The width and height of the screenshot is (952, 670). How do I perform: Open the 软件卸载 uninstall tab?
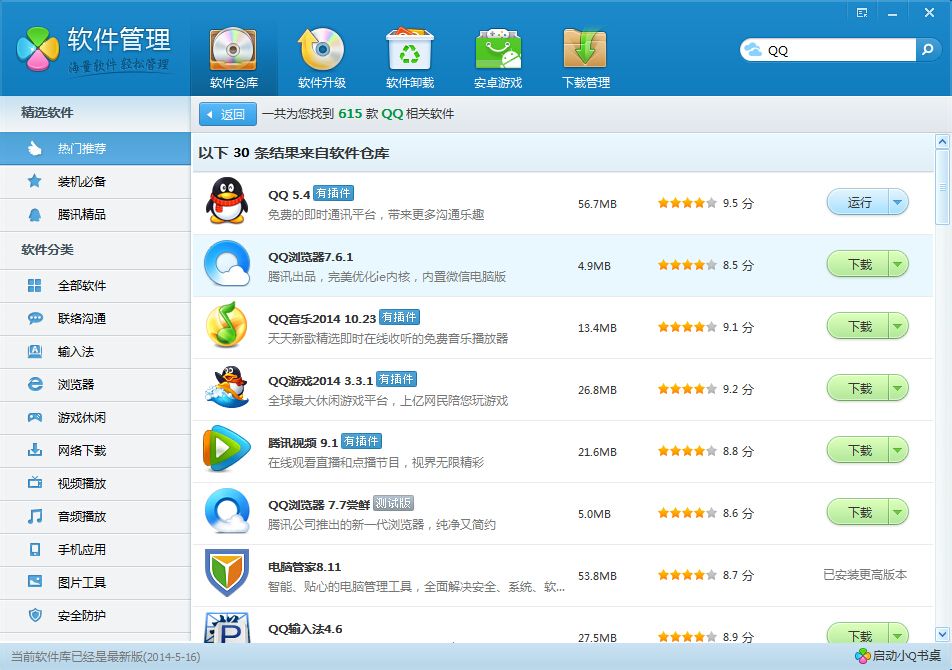tap(410, 58)
